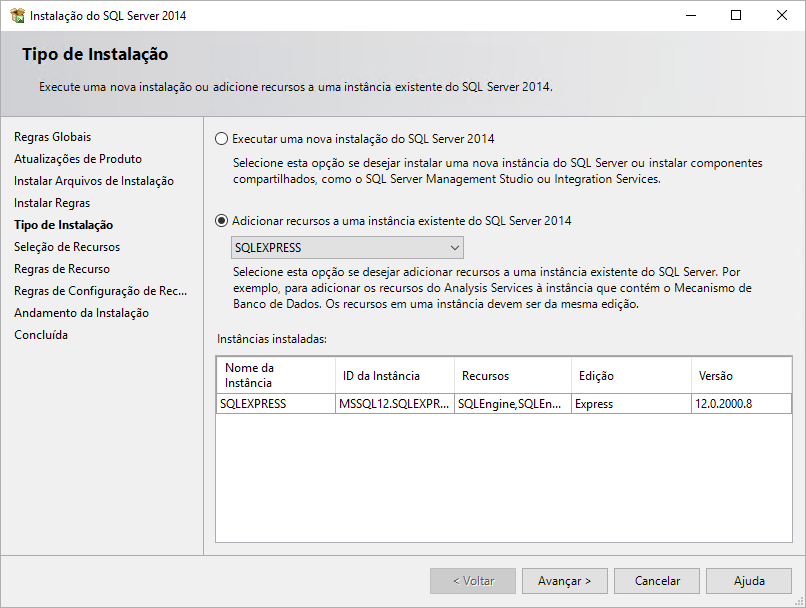Select 'Executar uma nova instalação' radio option
Viewport: 806px width, 608px height.
tap(222, 139)
